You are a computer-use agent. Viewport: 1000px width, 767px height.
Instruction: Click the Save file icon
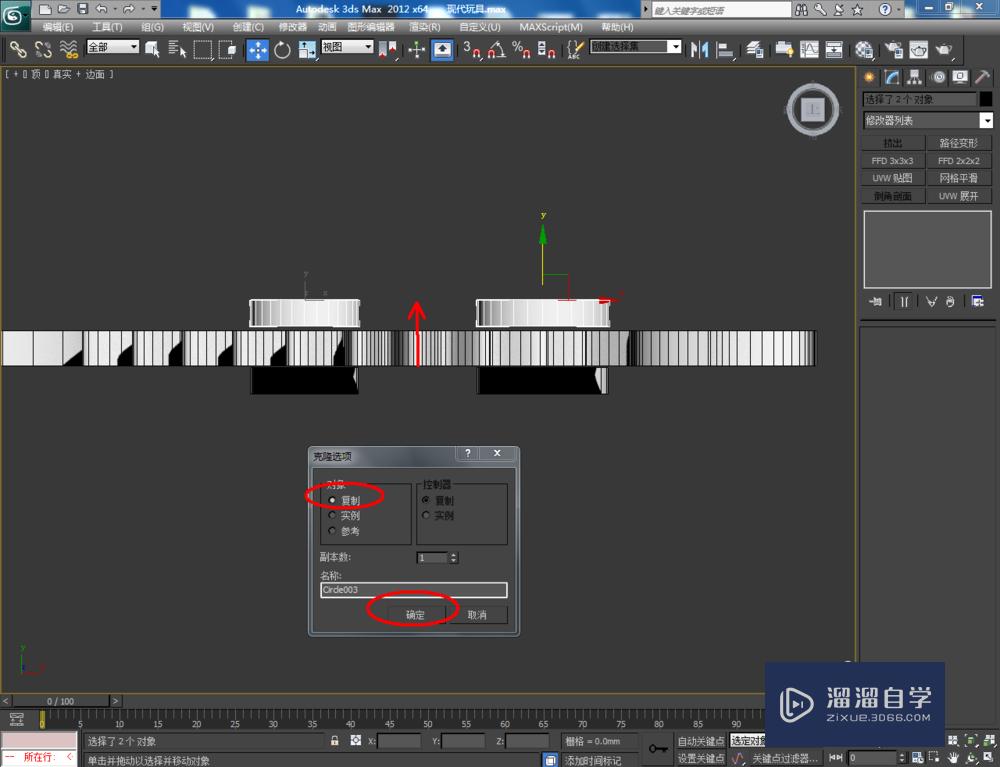[81, 9]
